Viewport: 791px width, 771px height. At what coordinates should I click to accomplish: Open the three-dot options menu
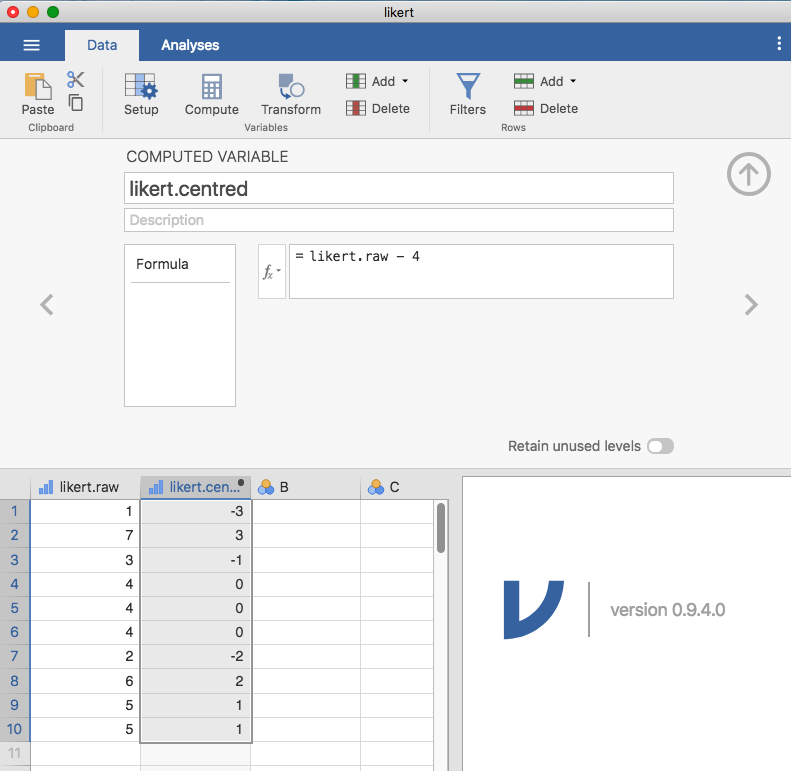(779, 43)
